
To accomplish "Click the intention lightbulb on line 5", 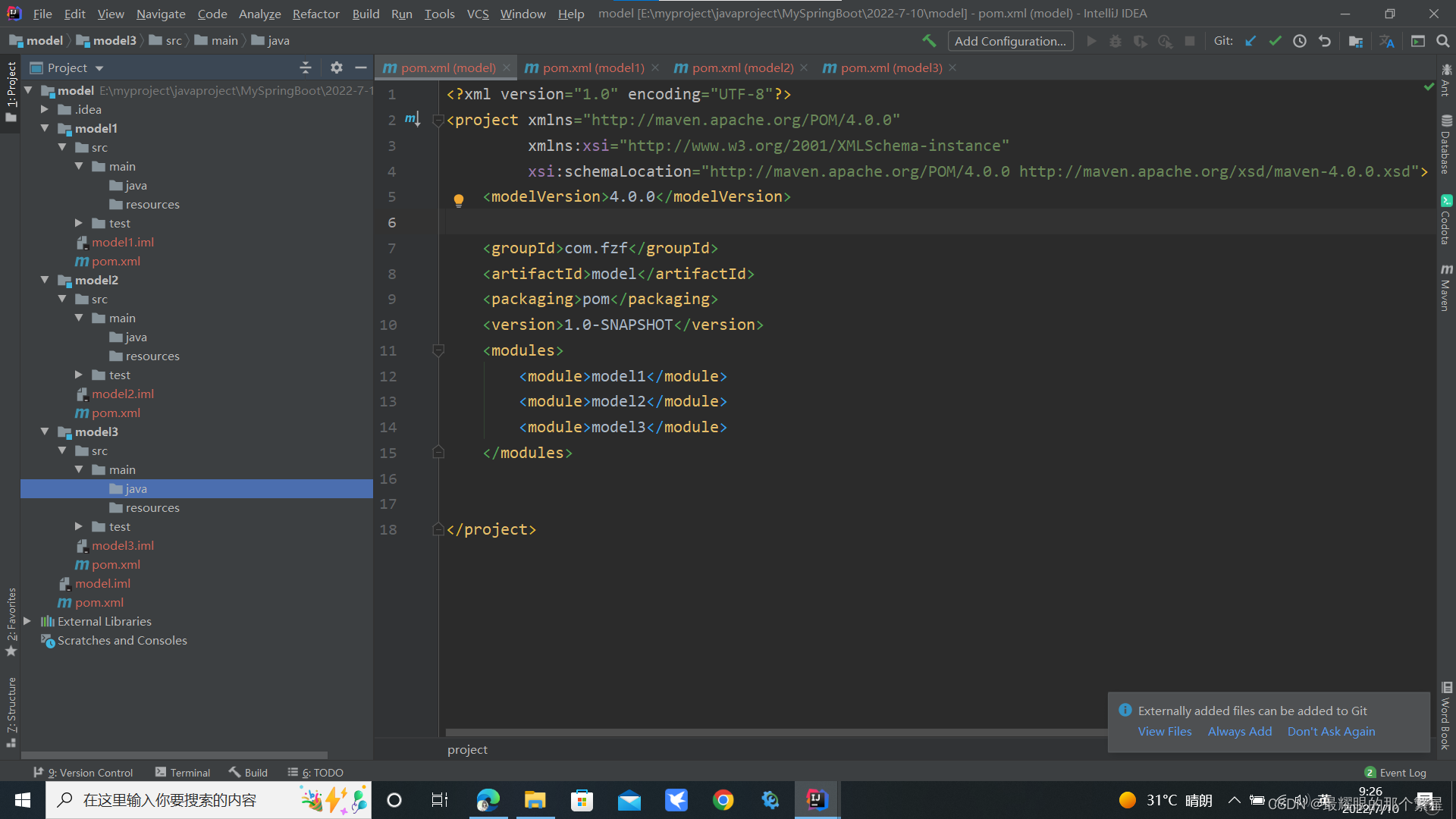I will coord(459,200).
